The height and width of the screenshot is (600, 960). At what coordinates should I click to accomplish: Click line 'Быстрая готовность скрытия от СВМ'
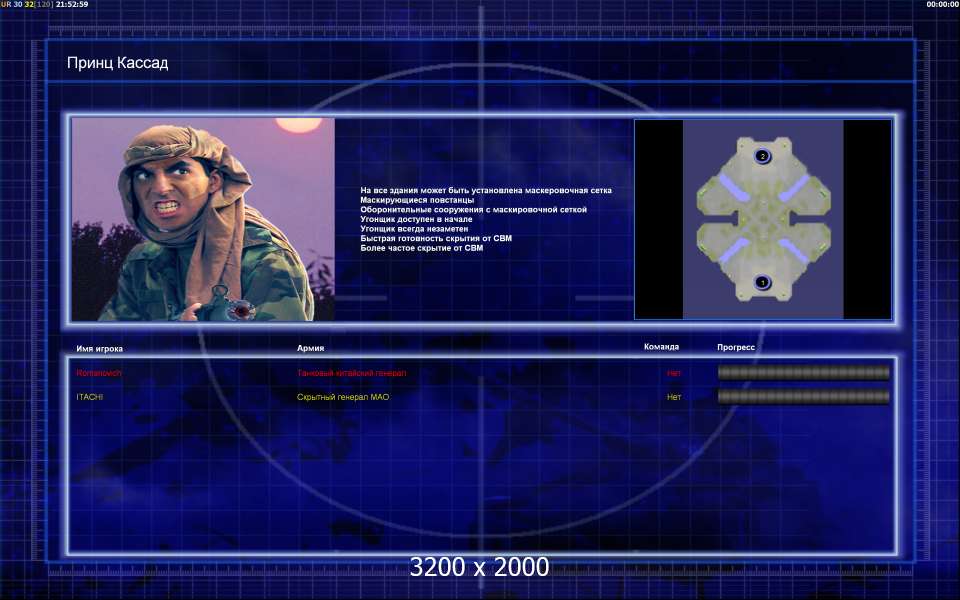point(436,238)
